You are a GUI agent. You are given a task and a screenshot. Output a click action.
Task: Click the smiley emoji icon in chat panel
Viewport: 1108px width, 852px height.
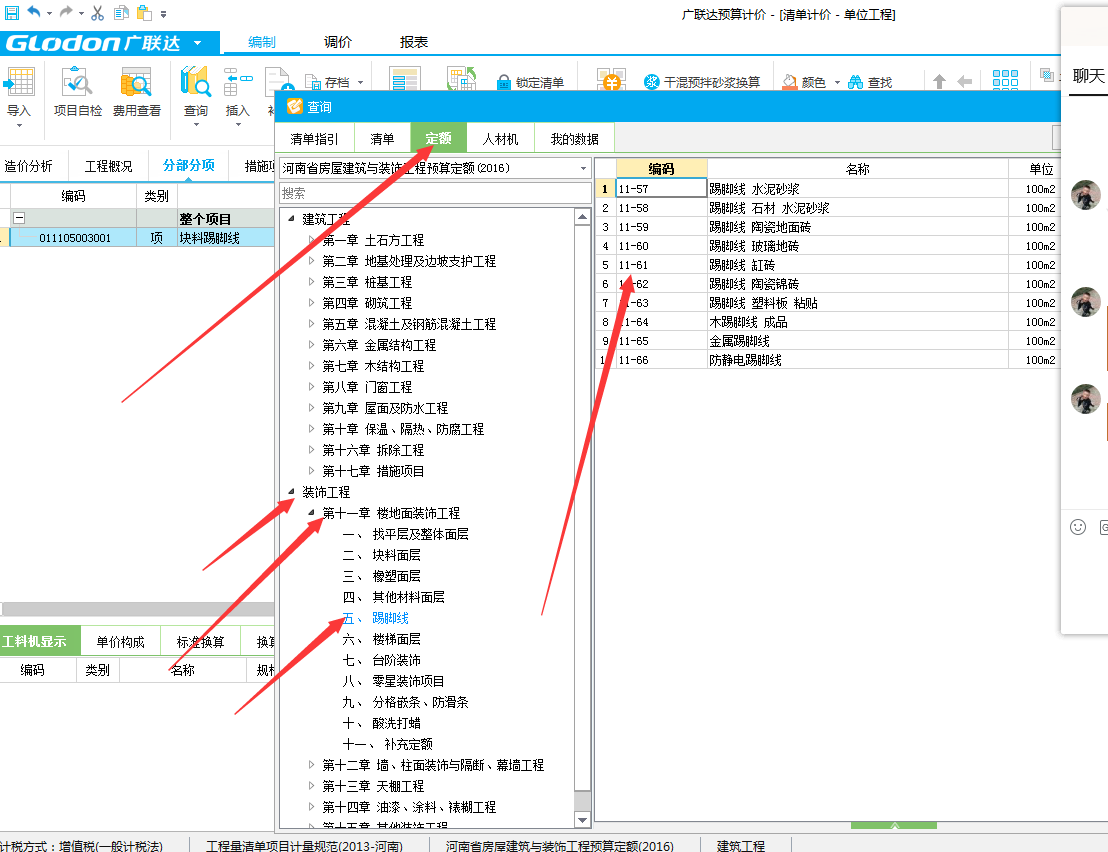tap(1078, 527)
